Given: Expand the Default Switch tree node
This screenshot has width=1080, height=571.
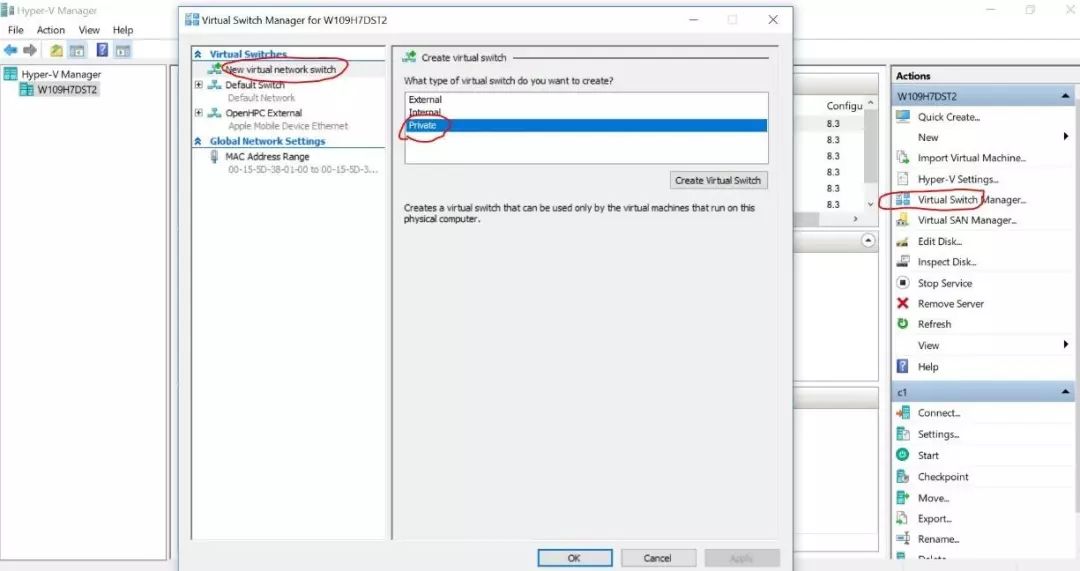Looking at the screenshot, I should (x=198, y=85).
